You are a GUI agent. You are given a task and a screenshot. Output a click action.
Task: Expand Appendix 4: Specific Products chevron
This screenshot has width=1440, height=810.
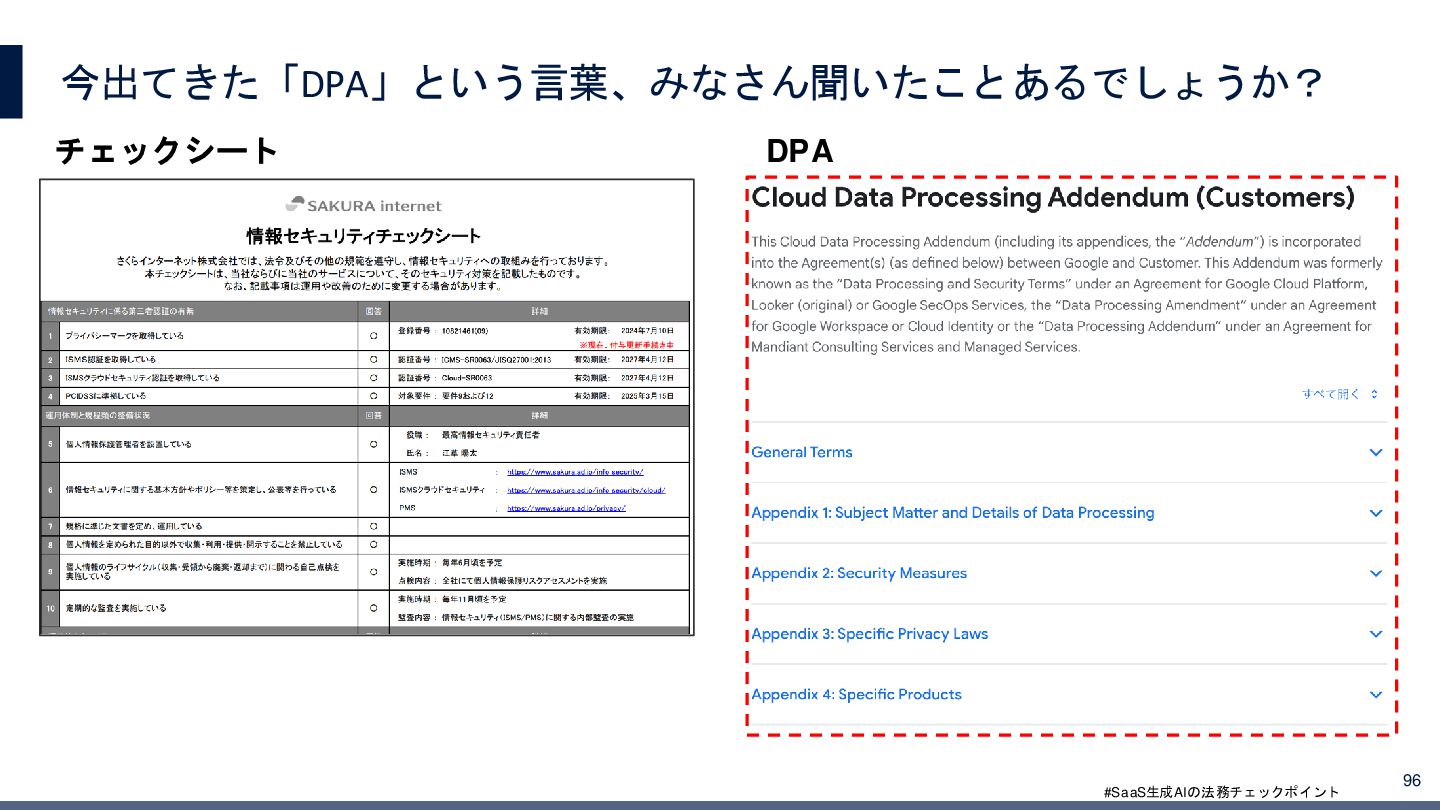(x=1376, y=695)
